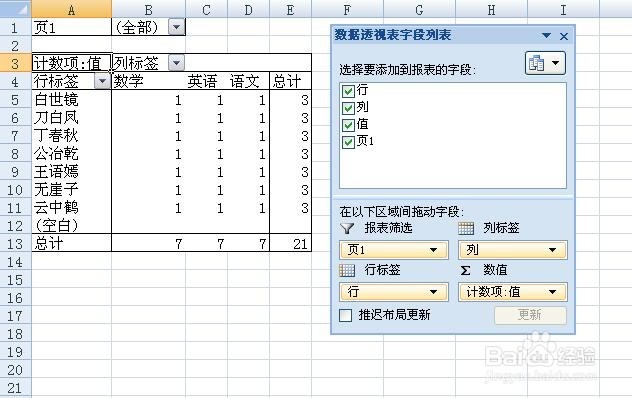Click the 报表筛选 funnel icon
The width and height of the screenshot is (632, 398).
click(x=347, y=229)
